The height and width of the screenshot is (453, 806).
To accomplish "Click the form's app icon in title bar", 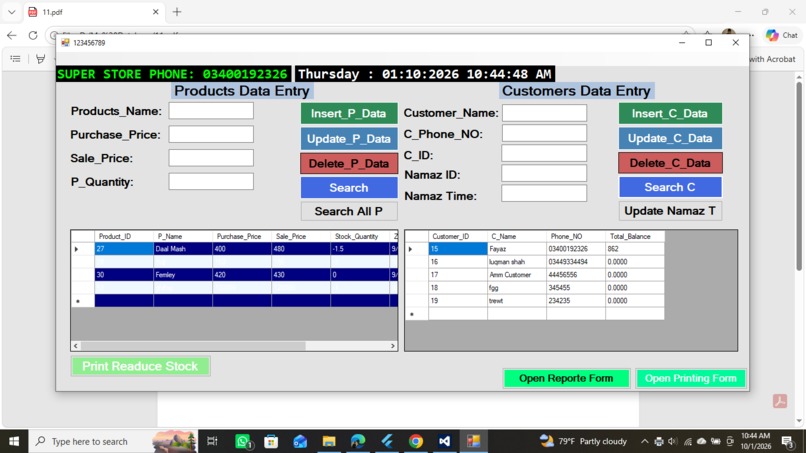I will pos(65,43).
